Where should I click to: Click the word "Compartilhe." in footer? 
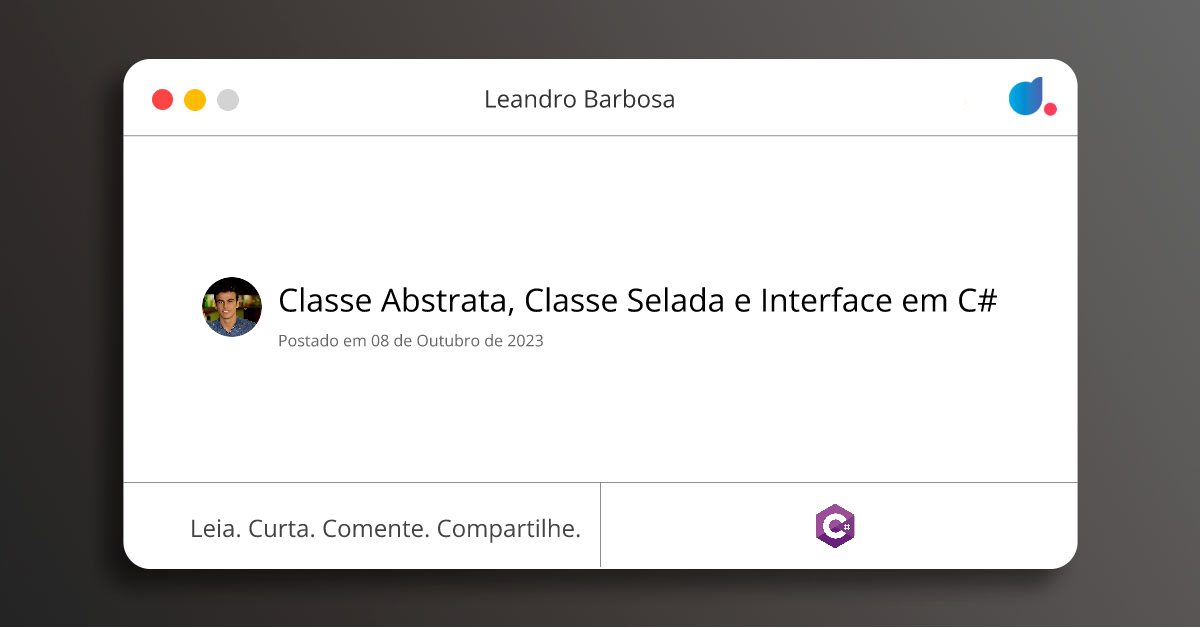509,529
